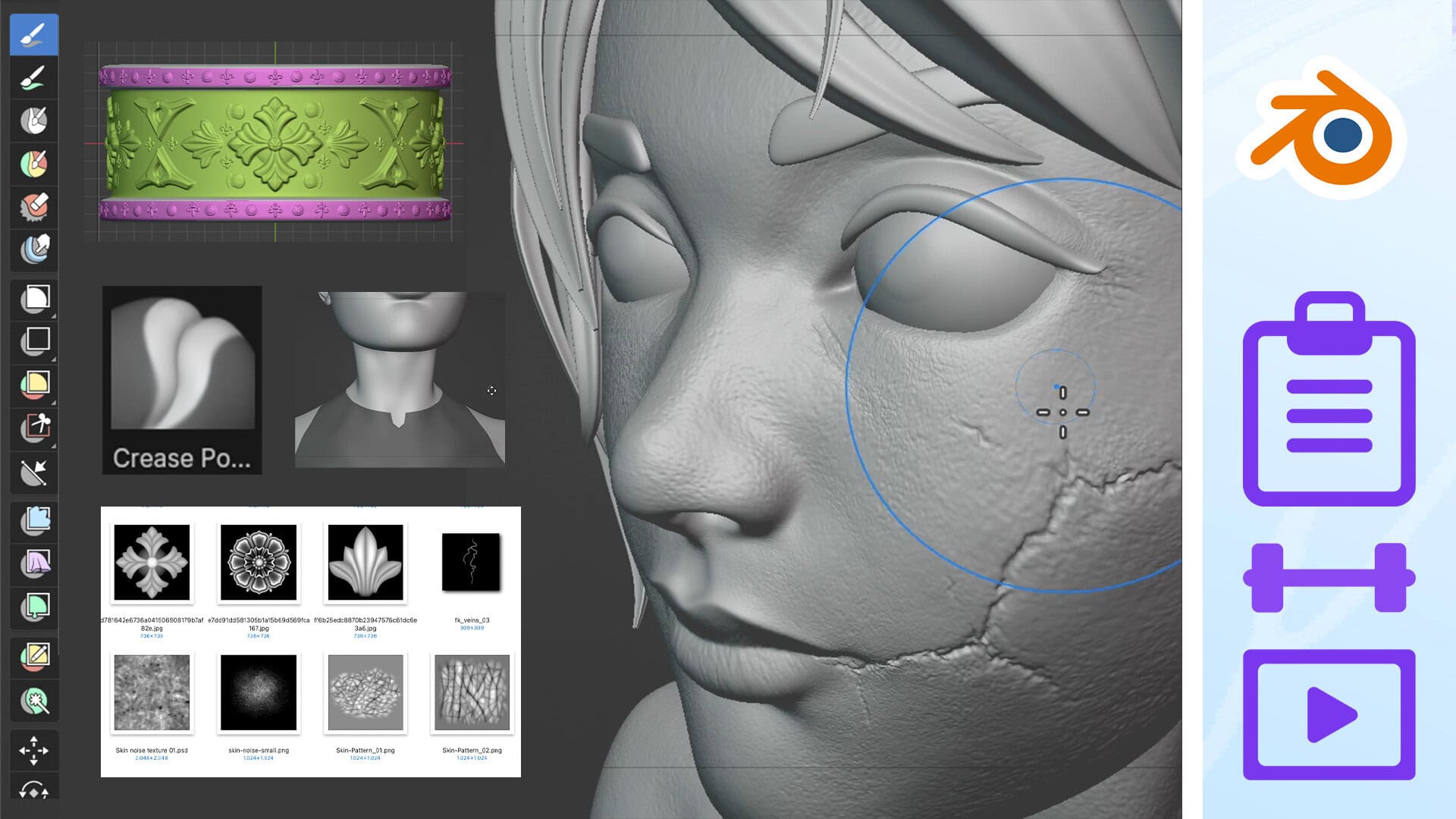Click the 'Skin-Pattern_02.png' file name
This screenshot has height=819, width=1456.
472,751
